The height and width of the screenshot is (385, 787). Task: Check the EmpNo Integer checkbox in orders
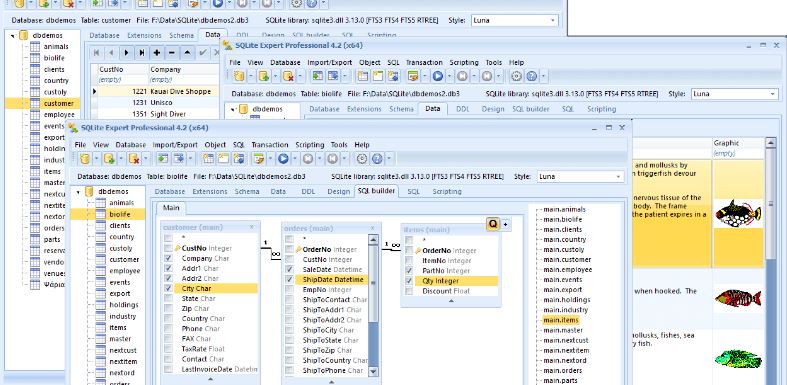pos(289,290)
